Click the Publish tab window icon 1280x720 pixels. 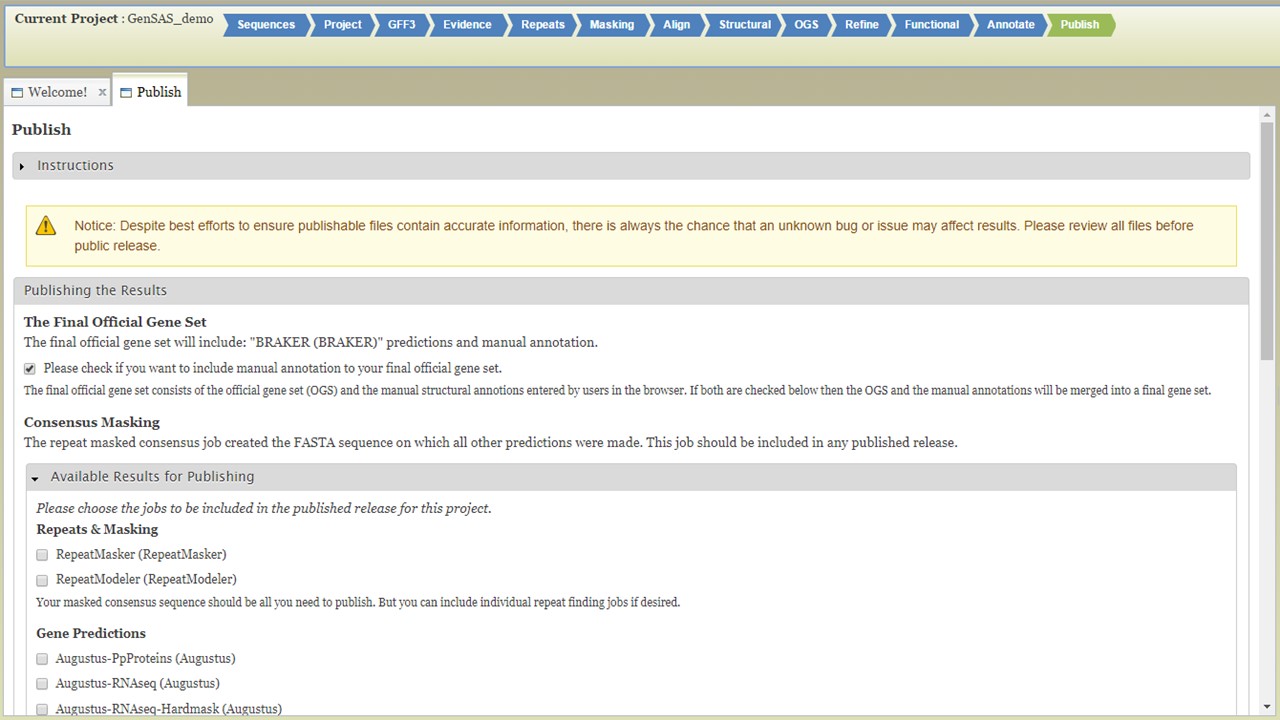point(126,93)
